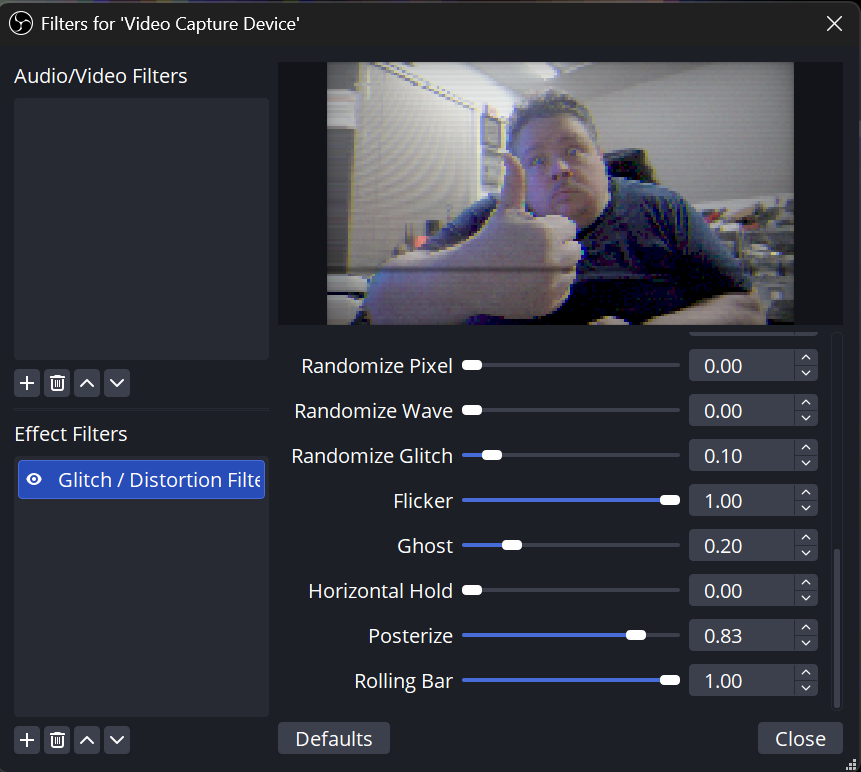Screen dimensions: 861x772
Task: Click the Close button
Action: click(800, 739)
